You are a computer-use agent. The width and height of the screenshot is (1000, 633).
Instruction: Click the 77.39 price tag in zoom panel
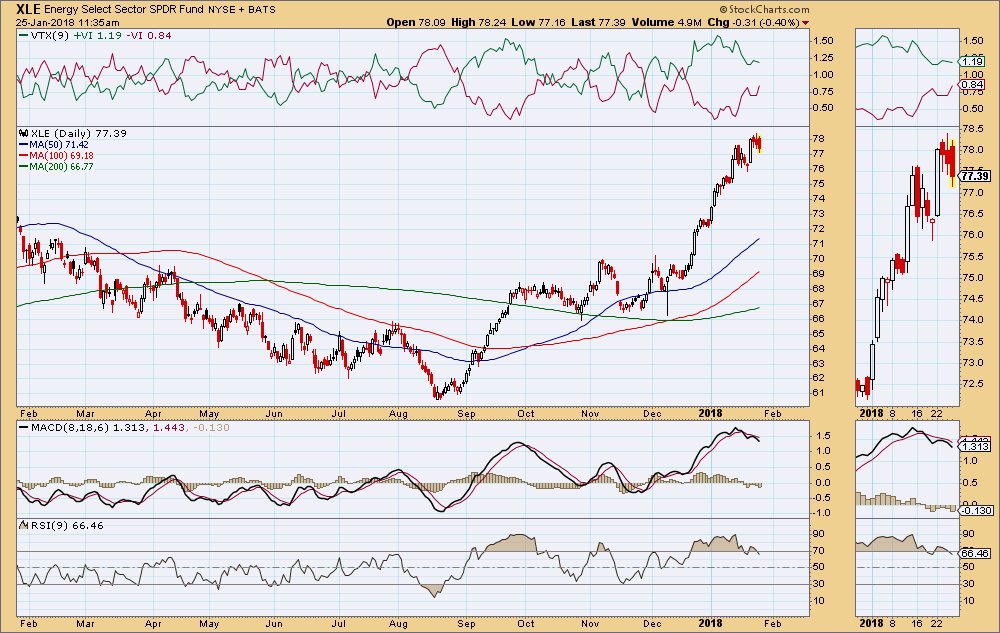coord(976,176)
